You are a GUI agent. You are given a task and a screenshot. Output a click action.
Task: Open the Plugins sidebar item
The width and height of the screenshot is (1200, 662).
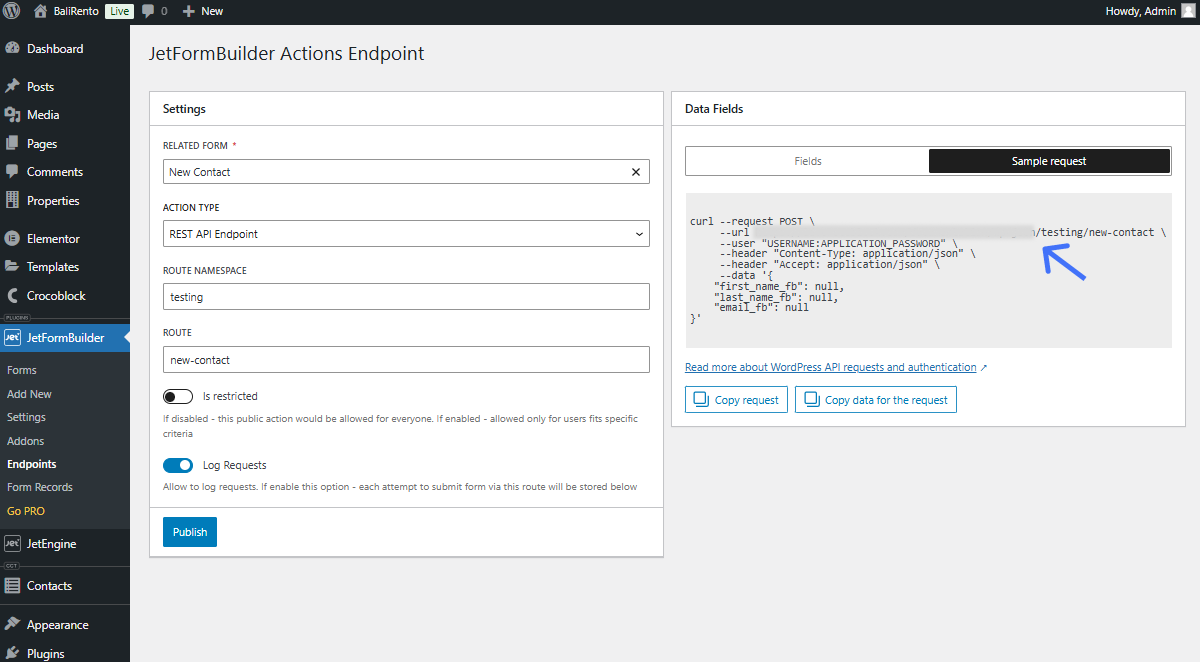44,652
